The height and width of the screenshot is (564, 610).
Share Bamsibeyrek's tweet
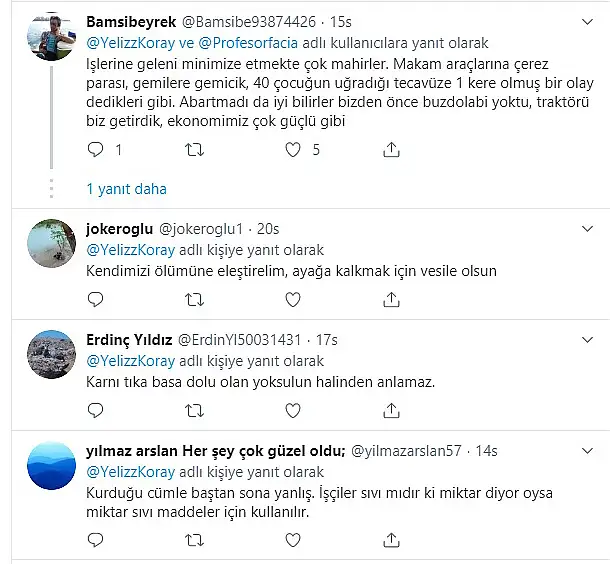pyautogui.click(x=391, y=150)
